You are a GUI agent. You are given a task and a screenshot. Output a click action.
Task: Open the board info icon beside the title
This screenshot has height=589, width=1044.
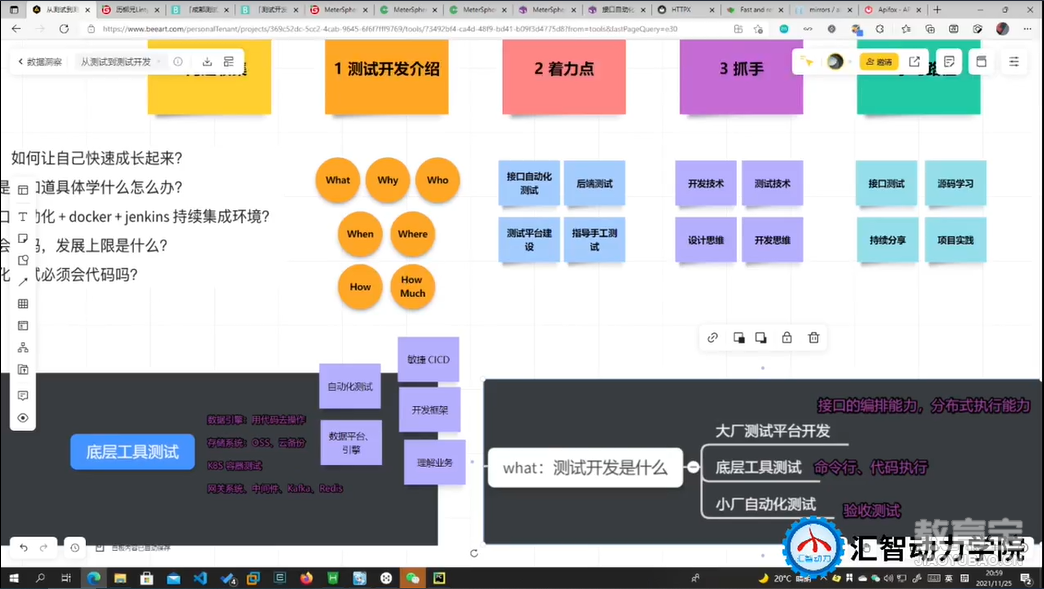click(178, 62)
